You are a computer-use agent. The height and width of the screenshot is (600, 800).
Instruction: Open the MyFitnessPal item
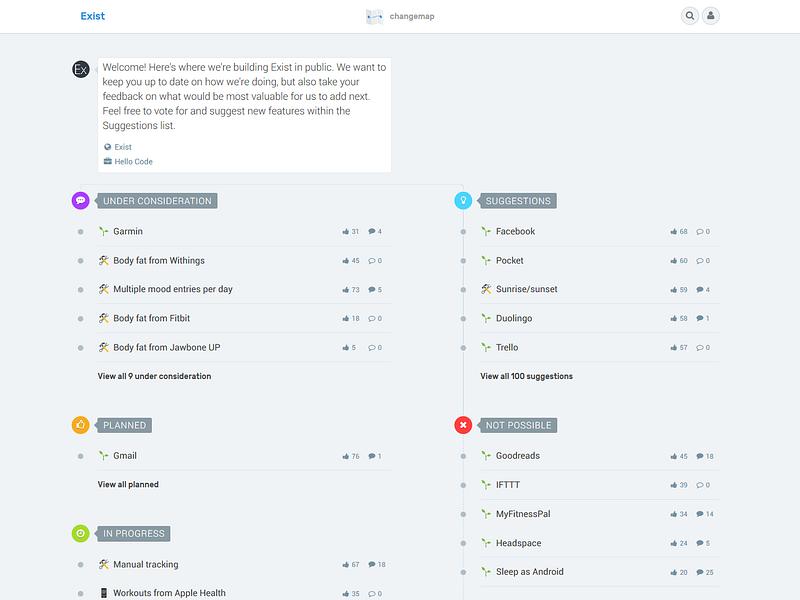523,514
